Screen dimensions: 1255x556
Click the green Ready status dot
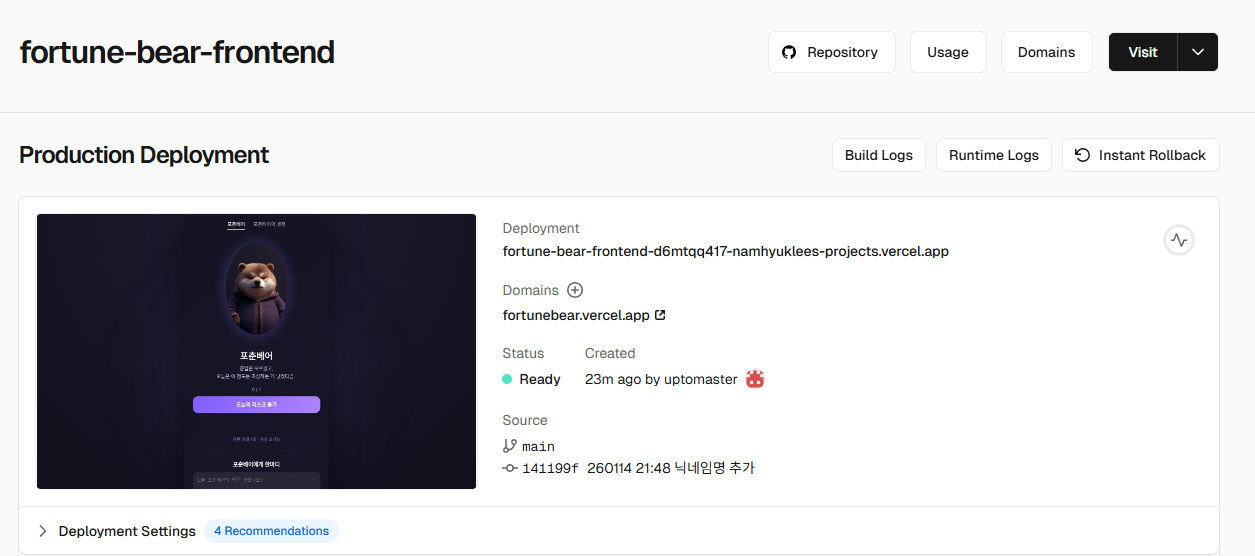[x=507, y=379]
